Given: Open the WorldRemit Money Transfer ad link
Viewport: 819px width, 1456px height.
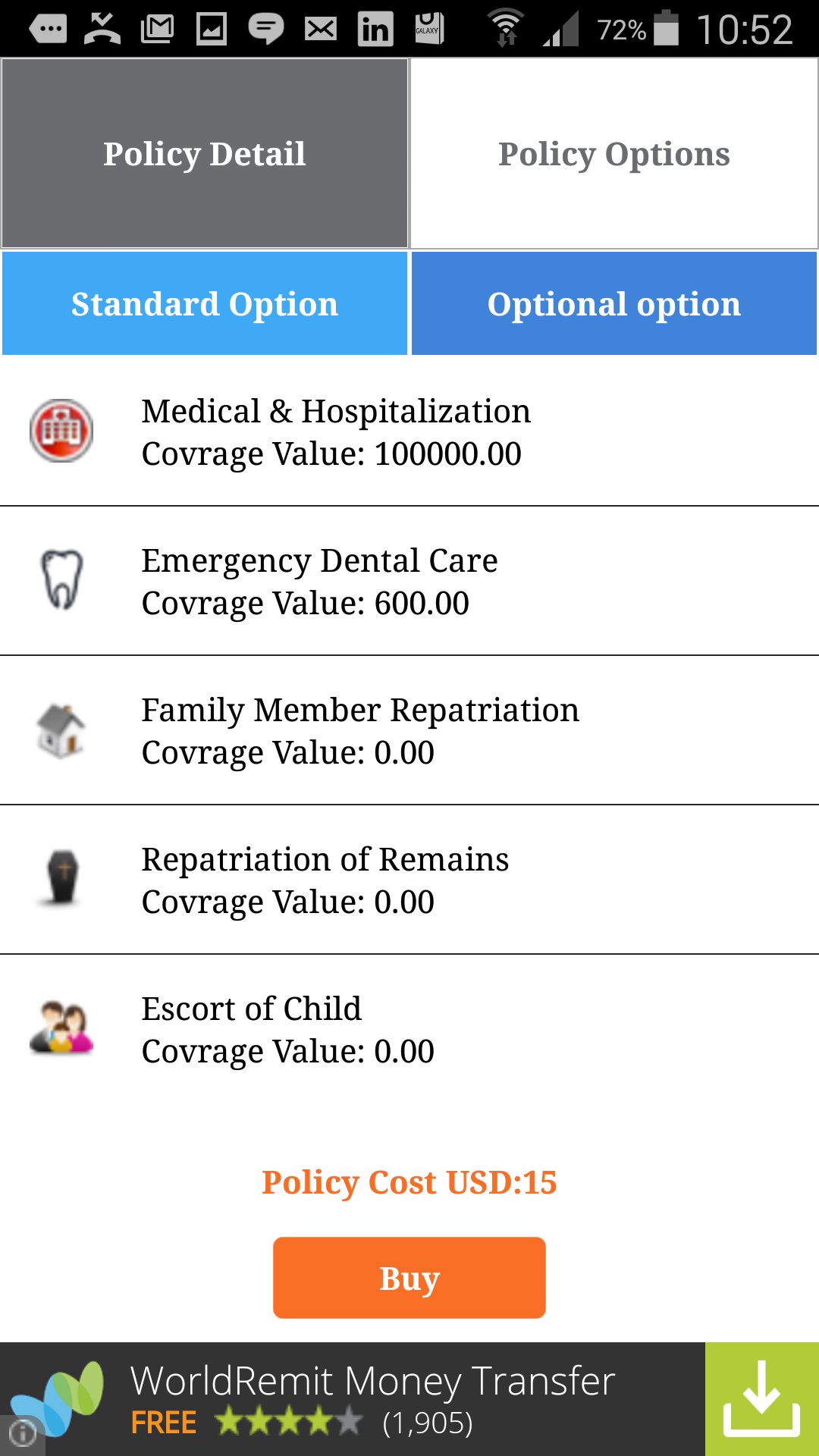Looking at the screenshot, I should click(x=372, y=1382).
